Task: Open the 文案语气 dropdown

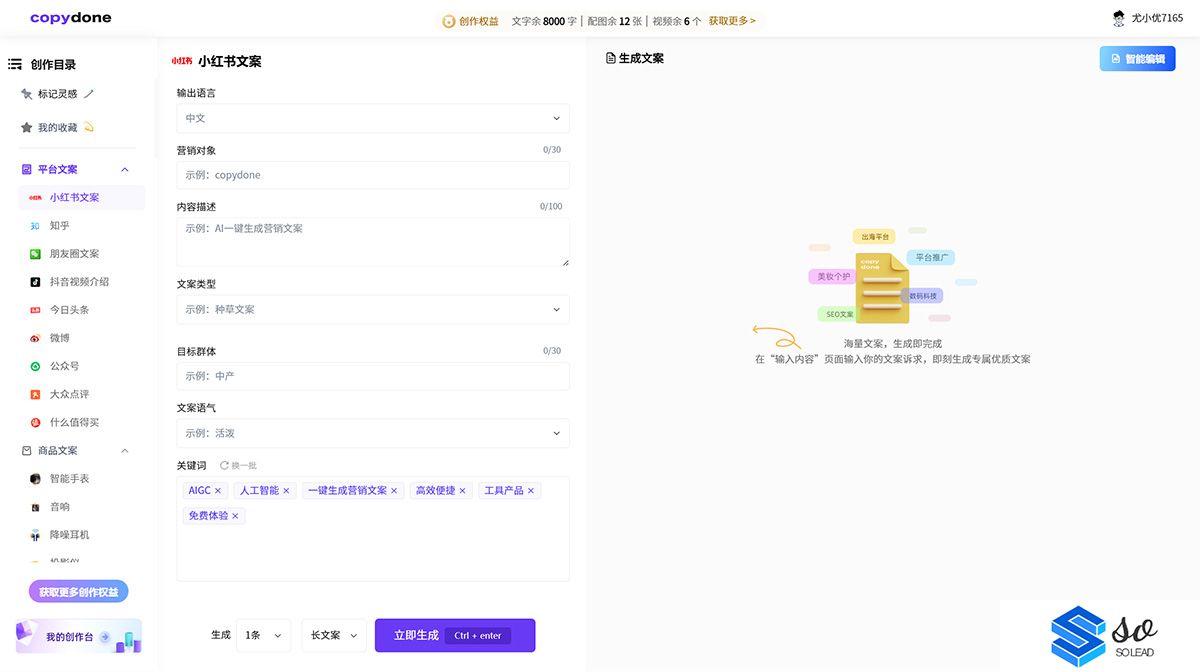Action: pyautogui.click(x=373, y=433)
